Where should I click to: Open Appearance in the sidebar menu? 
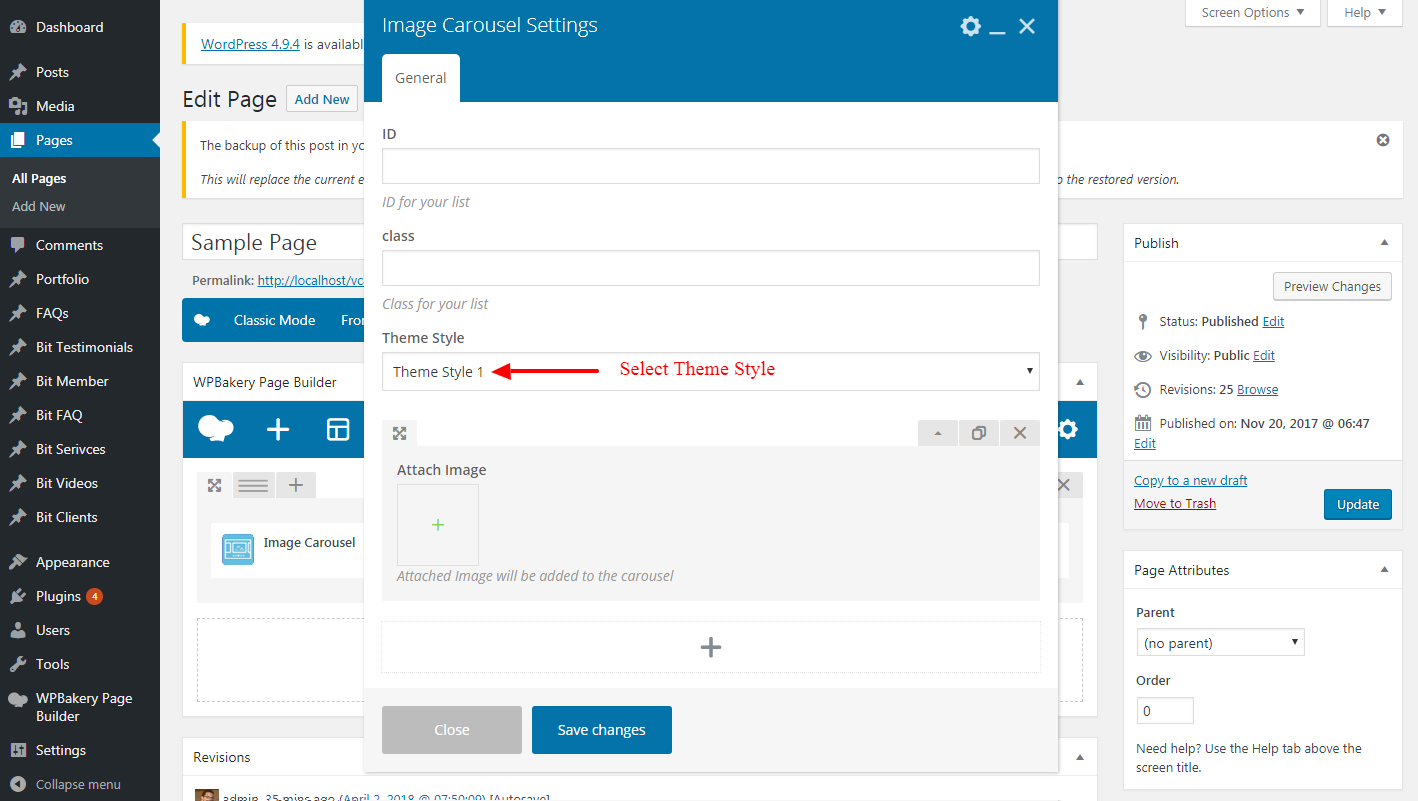click(72, 562)
